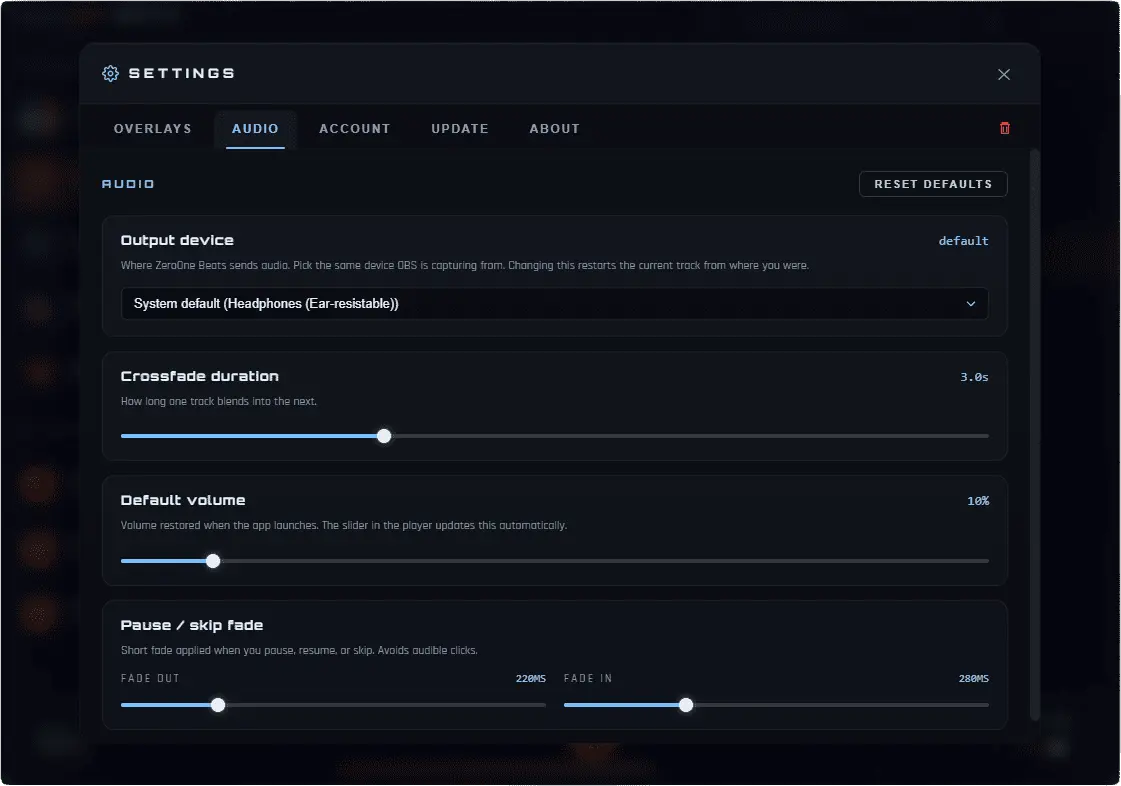Click the 'FADE IN' label
Image resolution: width=1121 pixels, height=786 pixels.
coord(588,679)
